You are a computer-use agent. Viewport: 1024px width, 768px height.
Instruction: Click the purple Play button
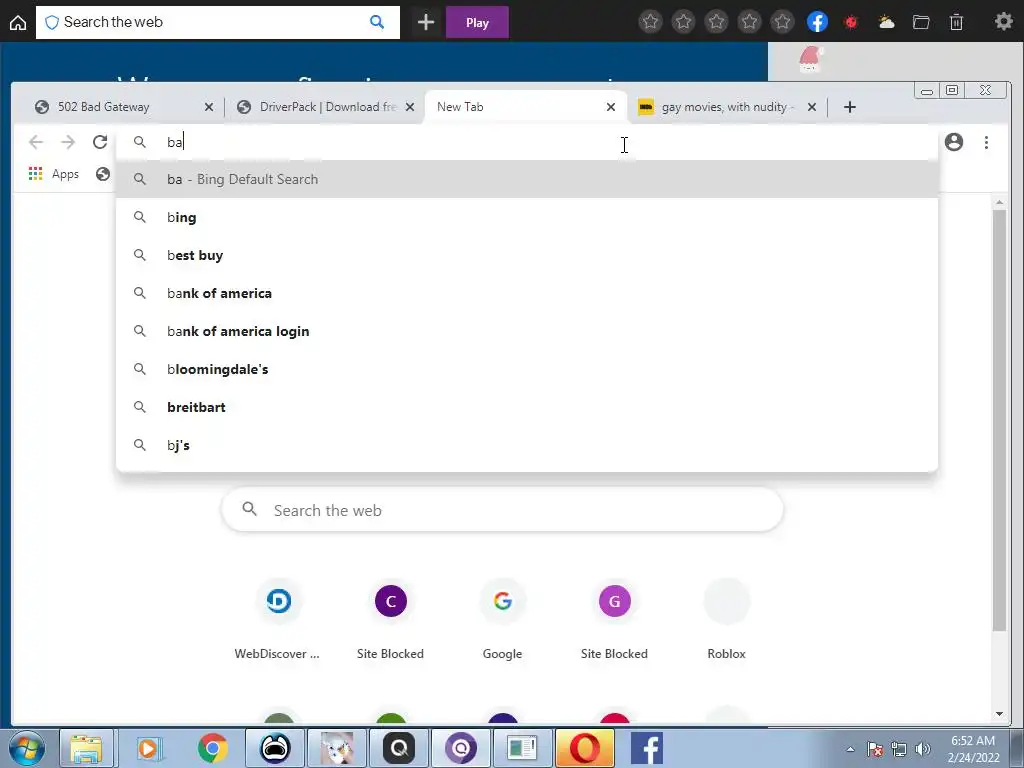(477, 23)
